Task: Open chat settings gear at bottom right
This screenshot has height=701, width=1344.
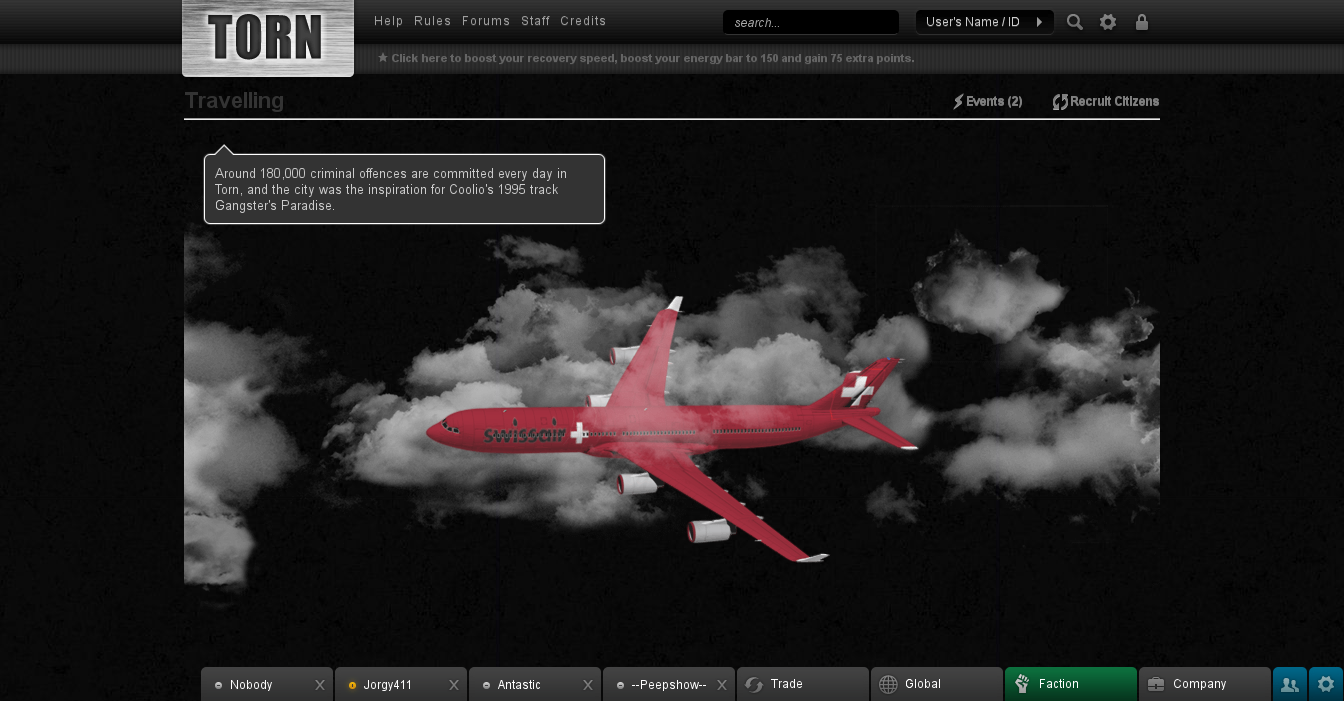Action: coord(1326,684)
